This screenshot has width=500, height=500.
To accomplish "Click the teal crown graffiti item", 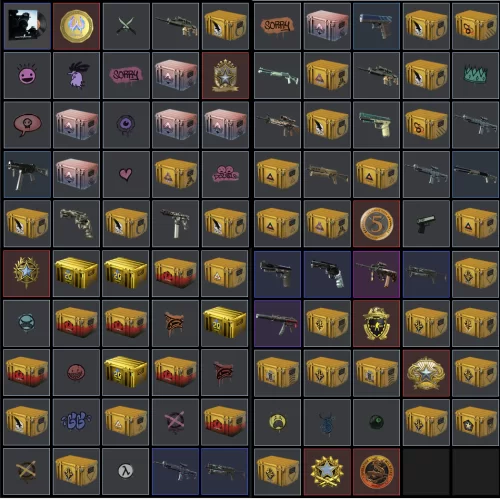I will 476,76.
